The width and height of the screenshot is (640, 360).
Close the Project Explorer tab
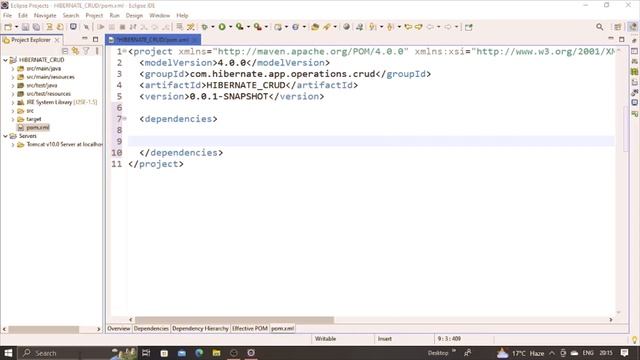click(x=57, y=40)
